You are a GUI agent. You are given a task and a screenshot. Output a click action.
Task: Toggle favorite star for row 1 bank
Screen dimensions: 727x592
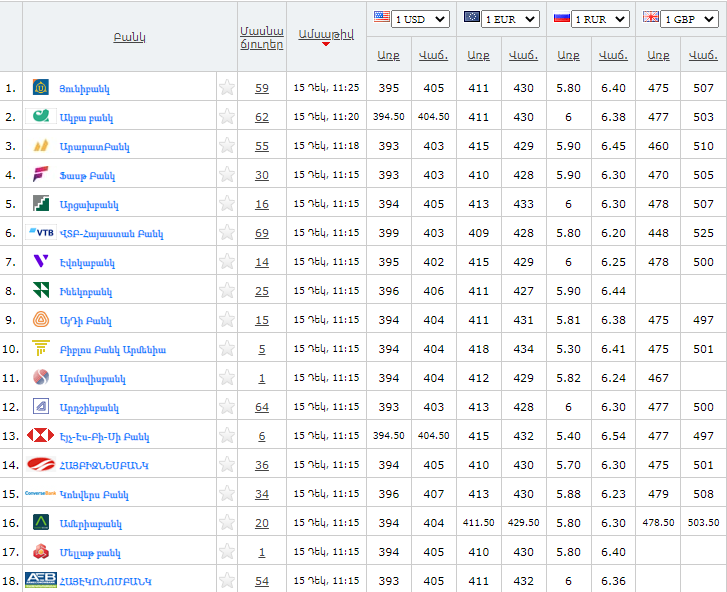coord(227,88)
